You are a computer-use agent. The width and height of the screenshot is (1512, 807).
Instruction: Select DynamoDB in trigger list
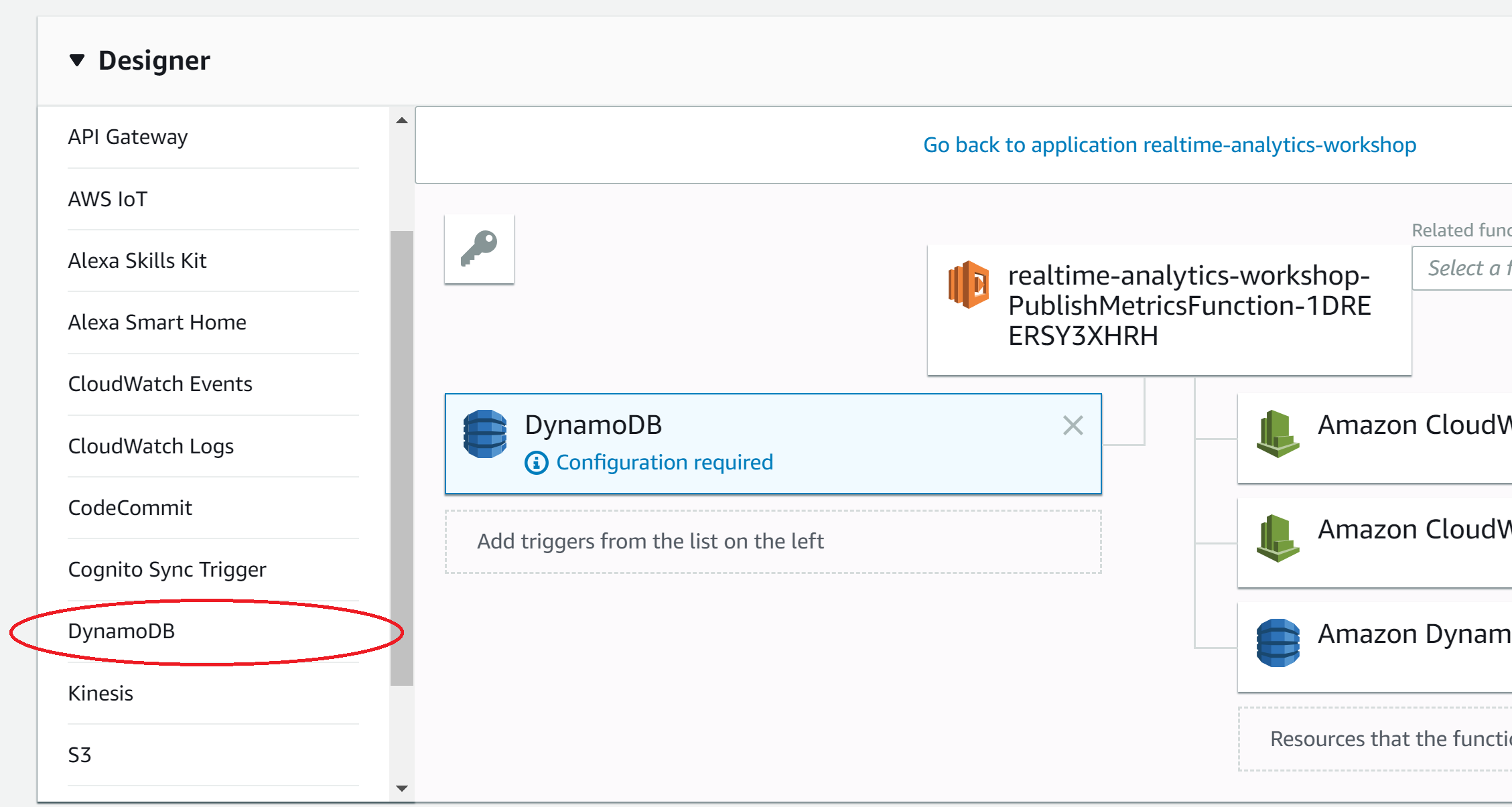[214, 632]
